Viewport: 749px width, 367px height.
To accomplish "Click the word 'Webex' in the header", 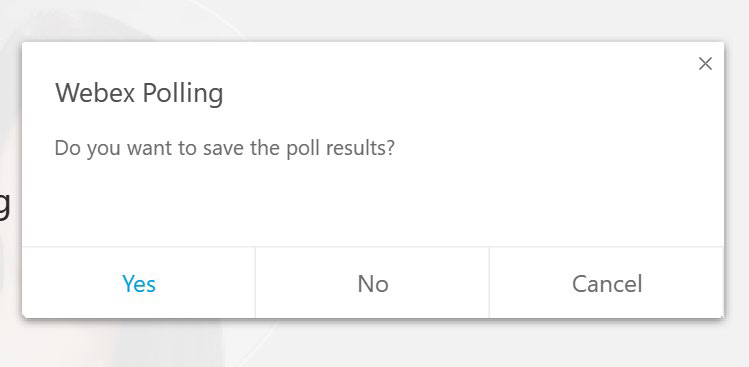I will pos(95,93).
